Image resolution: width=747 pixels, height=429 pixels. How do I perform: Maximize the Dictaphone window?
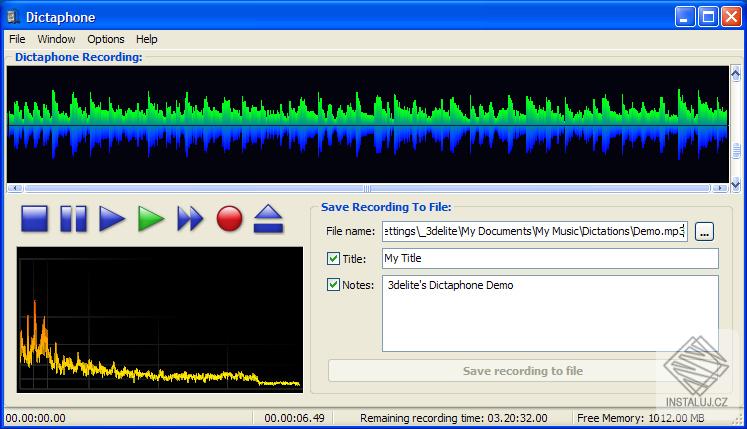pos(708,17)
